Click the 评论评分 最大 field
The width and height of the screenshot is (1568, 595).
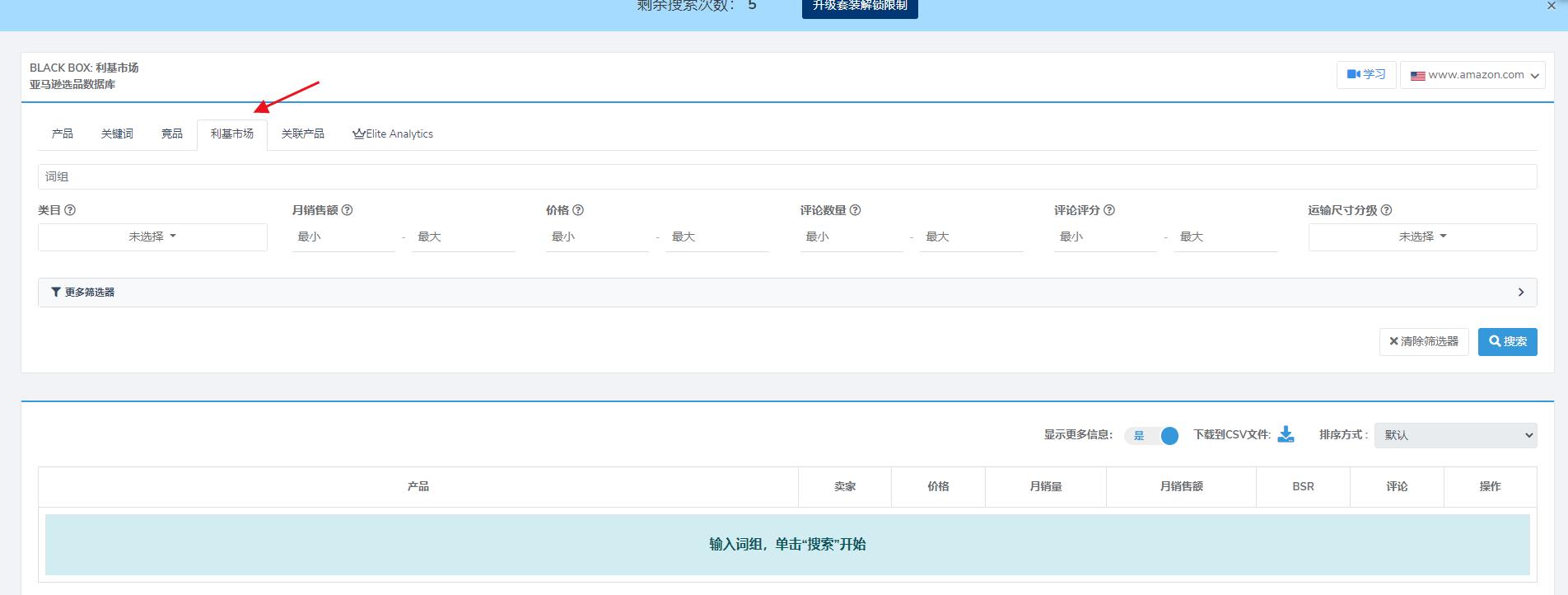pyautogui.click(x=1225, y=237)
